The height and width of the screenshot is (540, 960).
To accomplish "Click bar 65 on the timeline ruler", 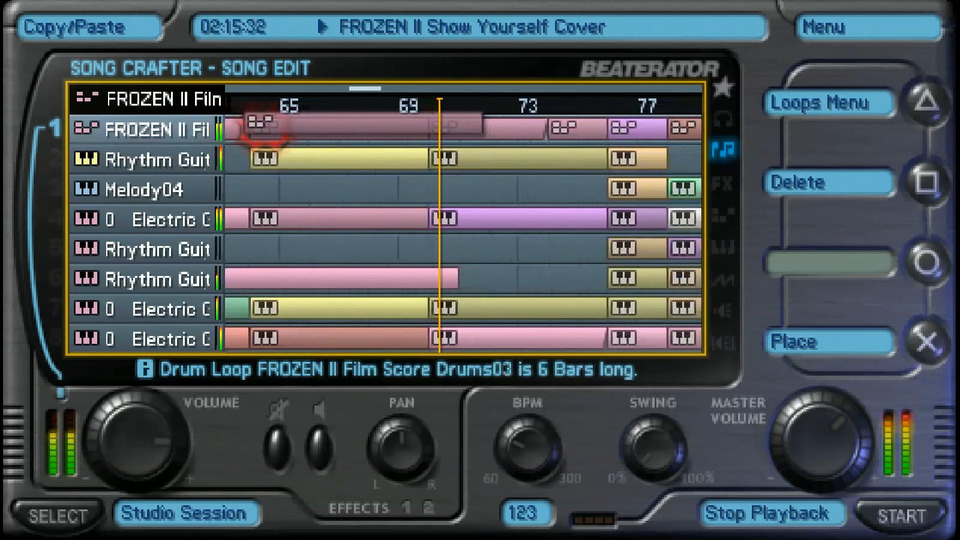I will (288, 106).
